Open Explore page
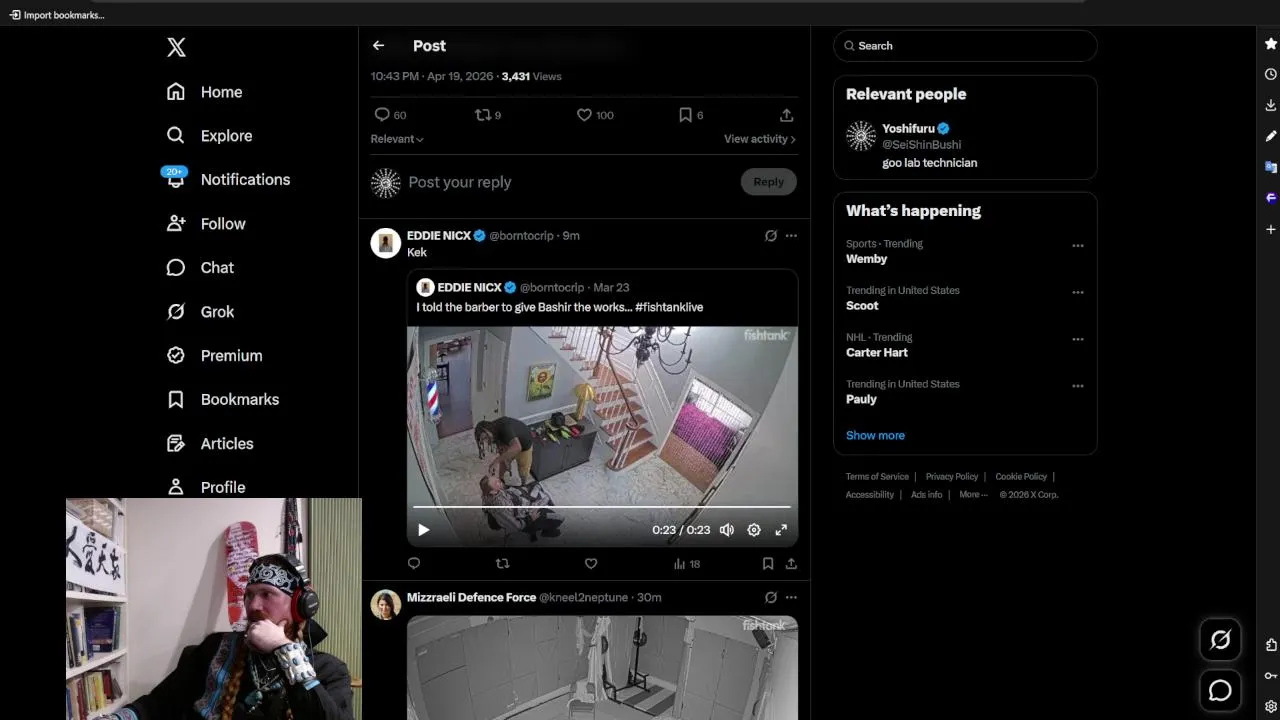The width and height of the screenshot is (1280, 720). [x=210, y=136]
